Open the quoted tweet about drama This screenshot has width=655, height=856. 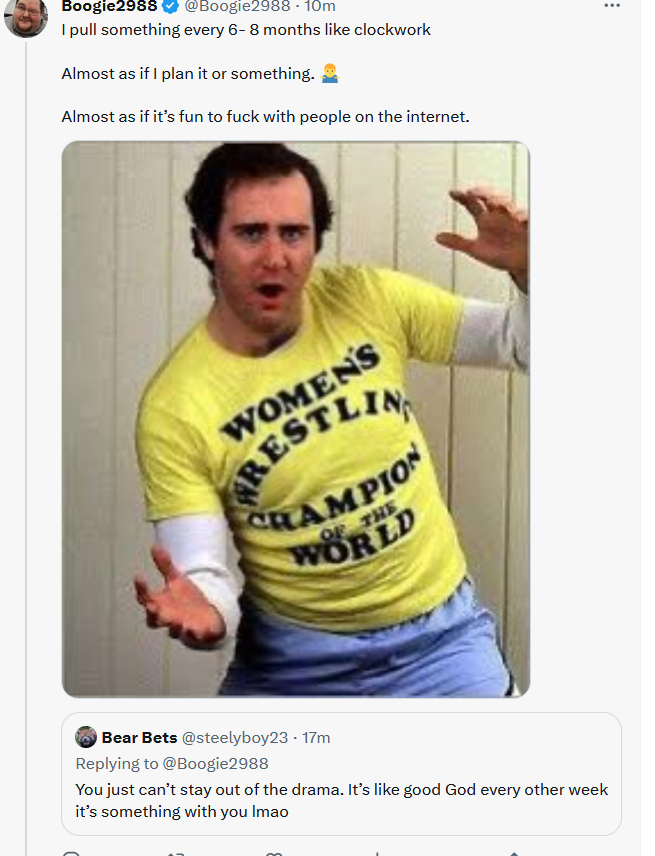342,774
